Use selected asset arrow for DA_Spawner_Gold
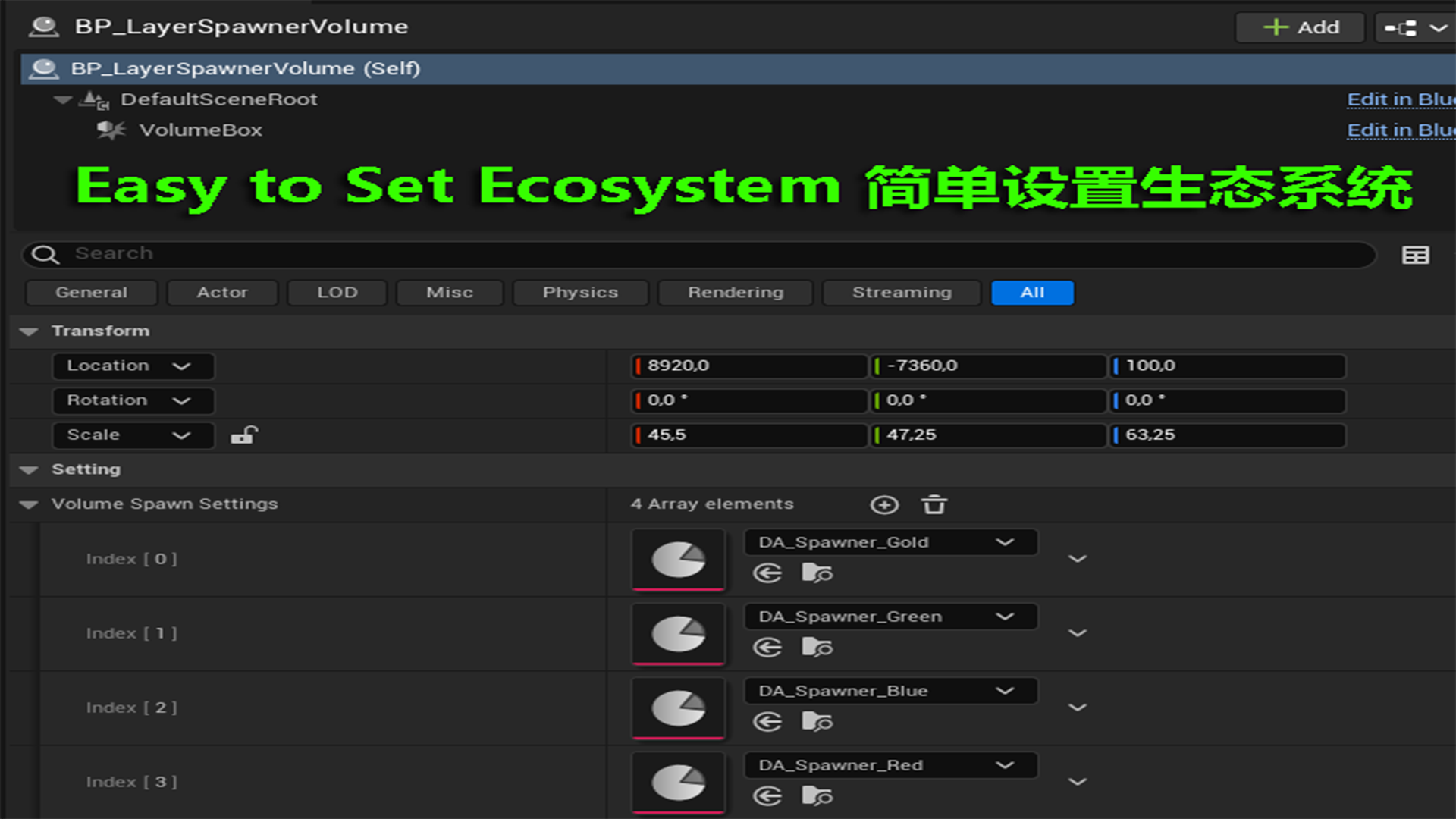This screenshot has height=819, width=1456. pos(767,573)
